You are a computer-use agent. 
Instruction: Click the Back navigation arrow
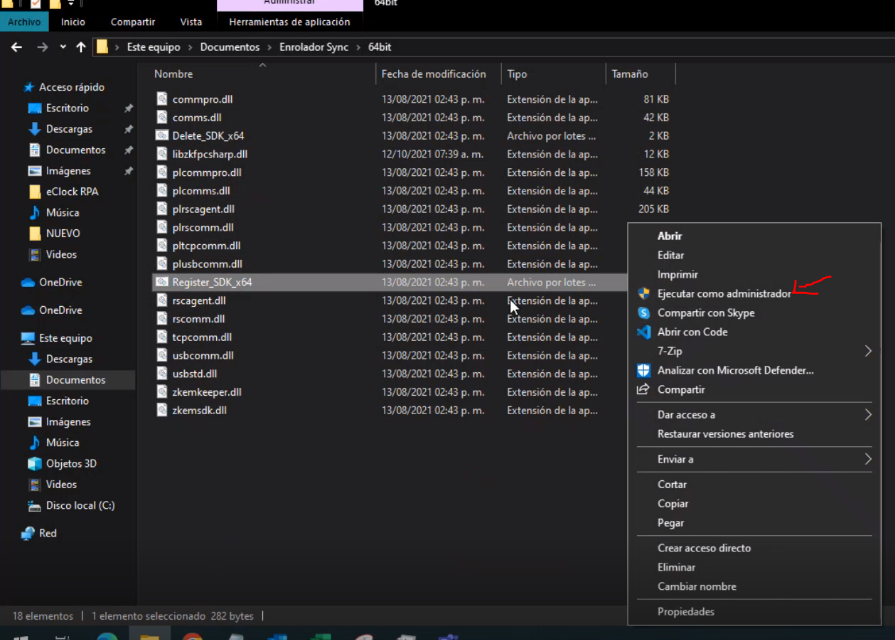pyautogui.click(x=17, y=47)
